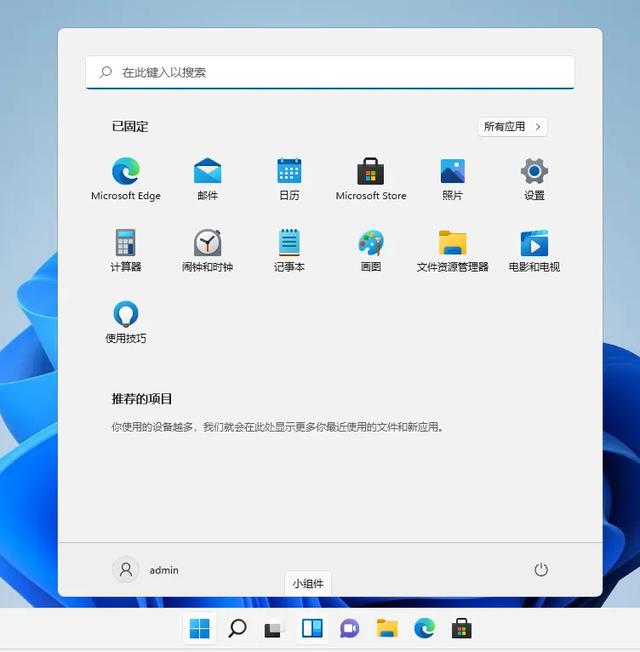Open taskbar search magnifier
Screen dimensions: 640x652
click(x=237, y=628)
